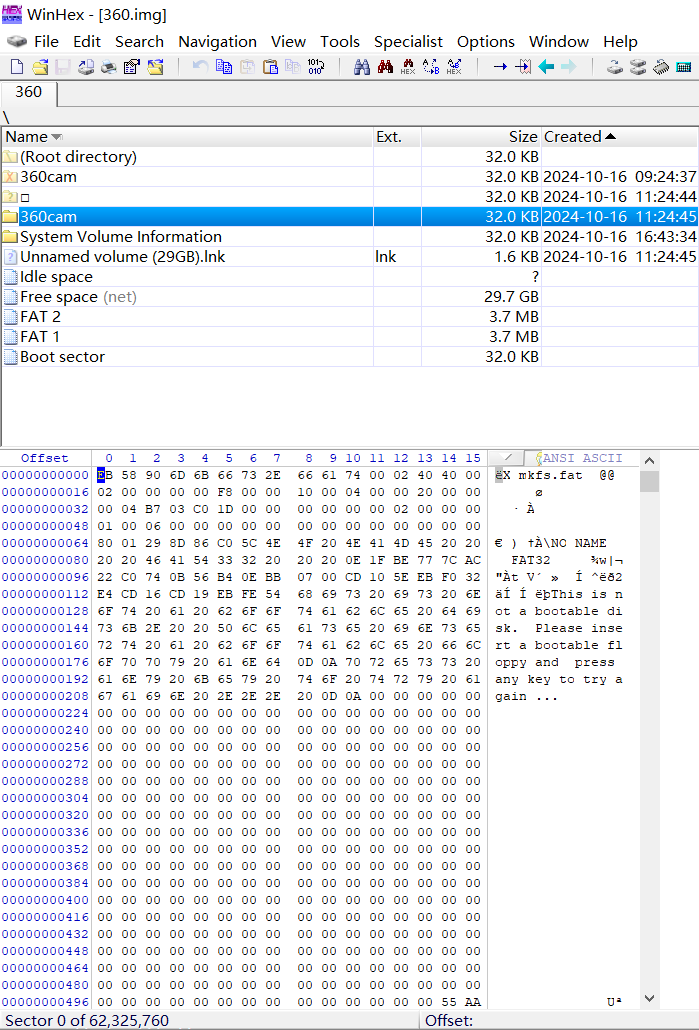The image size is (699, 1030).
Task: Click the Open RAM chip icon
Action: tap(661, 67)
